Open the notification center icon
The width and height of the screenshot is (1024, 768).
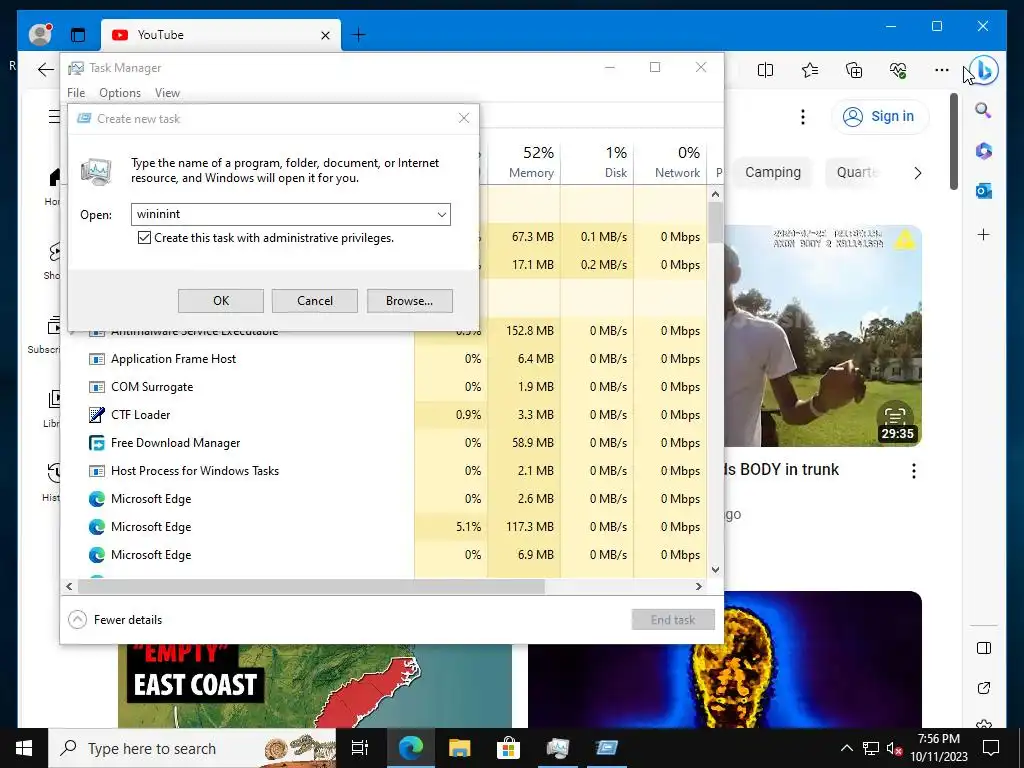pyautogui.click(x=991, y=748)
